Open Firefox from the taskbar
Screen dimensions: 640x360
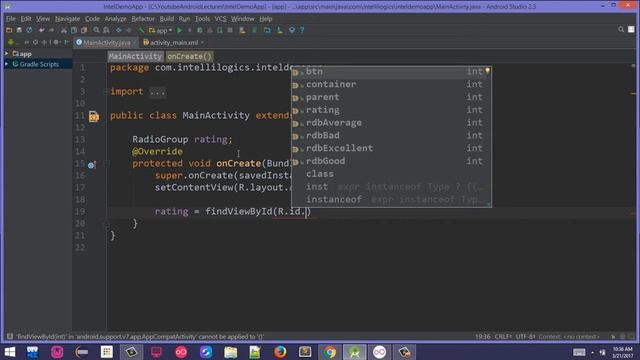280,352
